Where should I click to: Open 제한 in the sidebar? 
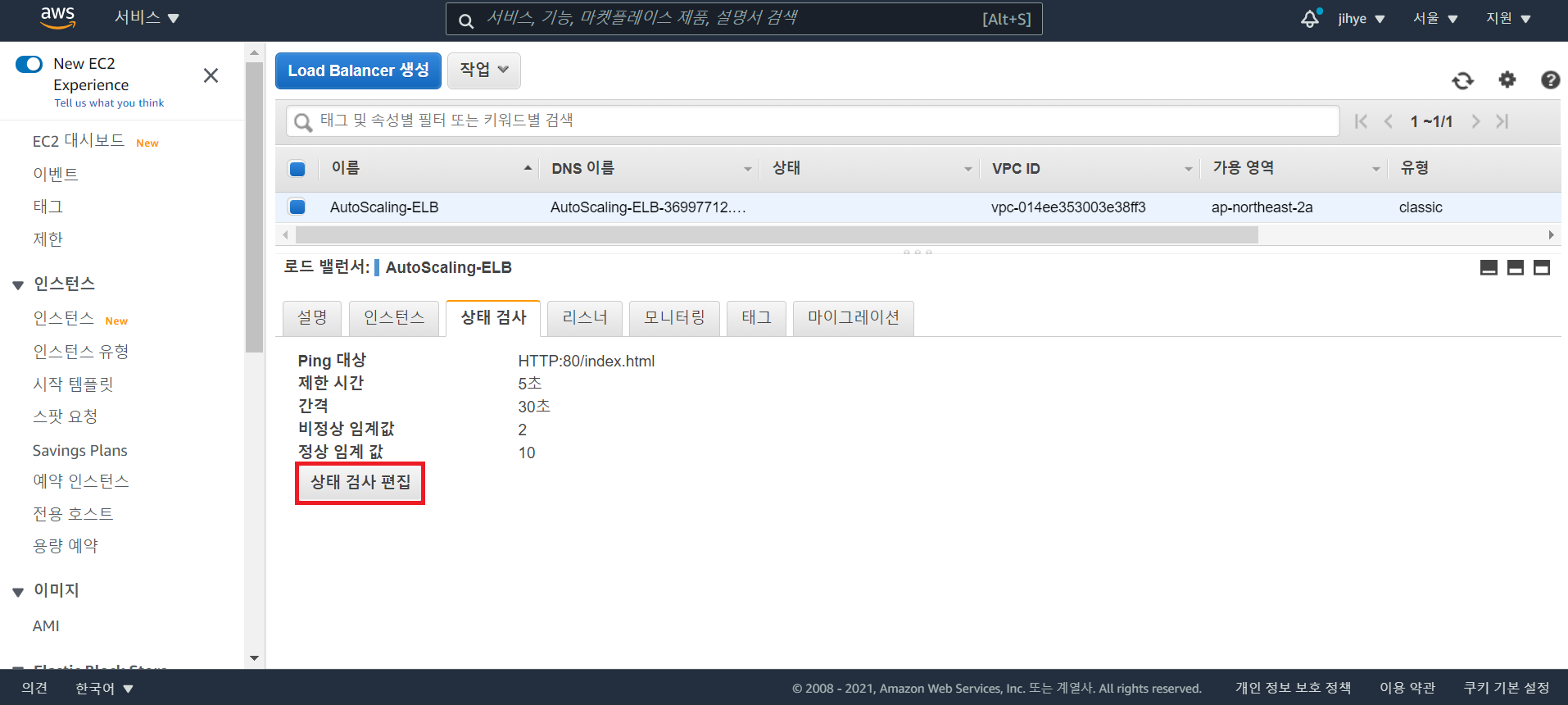click(x=48, y=239)
